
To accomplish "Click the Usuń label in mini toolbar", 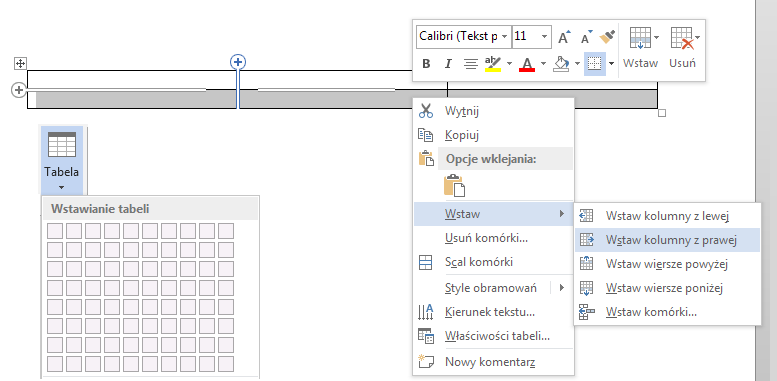I will coord(682,63).
